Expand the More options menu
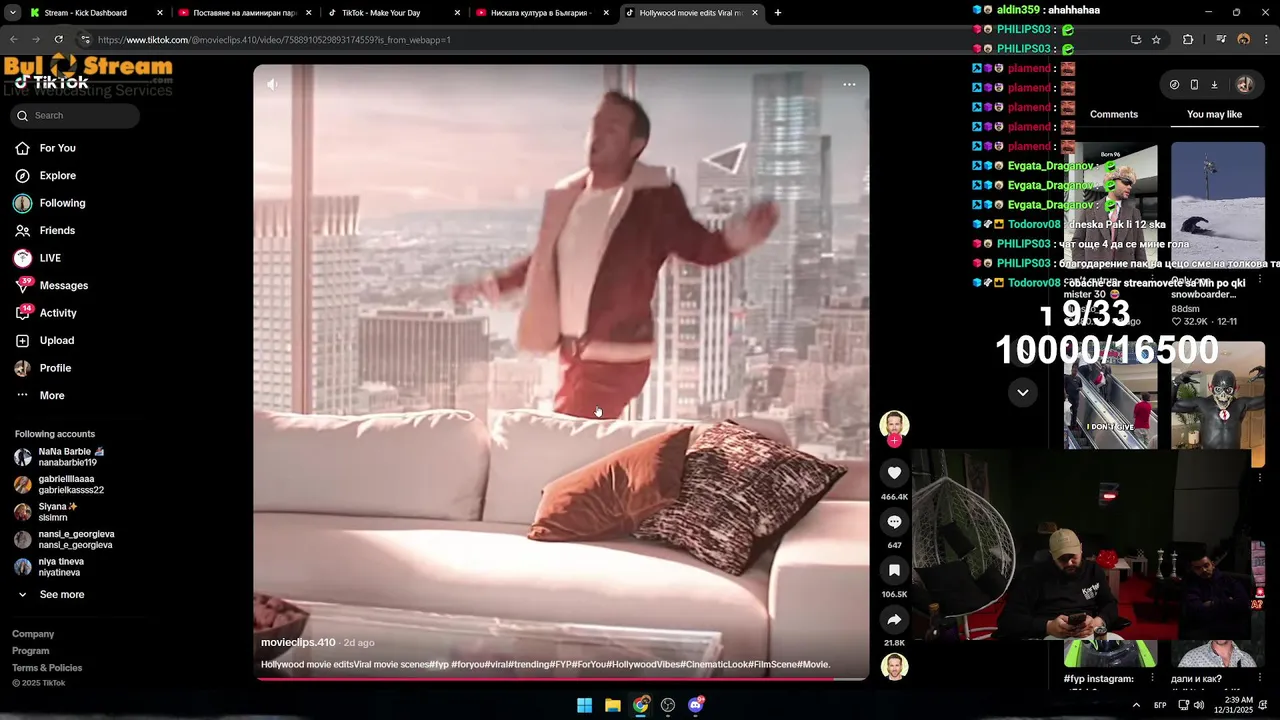Viewport: 1280px width, 720px height. point(52,396)
